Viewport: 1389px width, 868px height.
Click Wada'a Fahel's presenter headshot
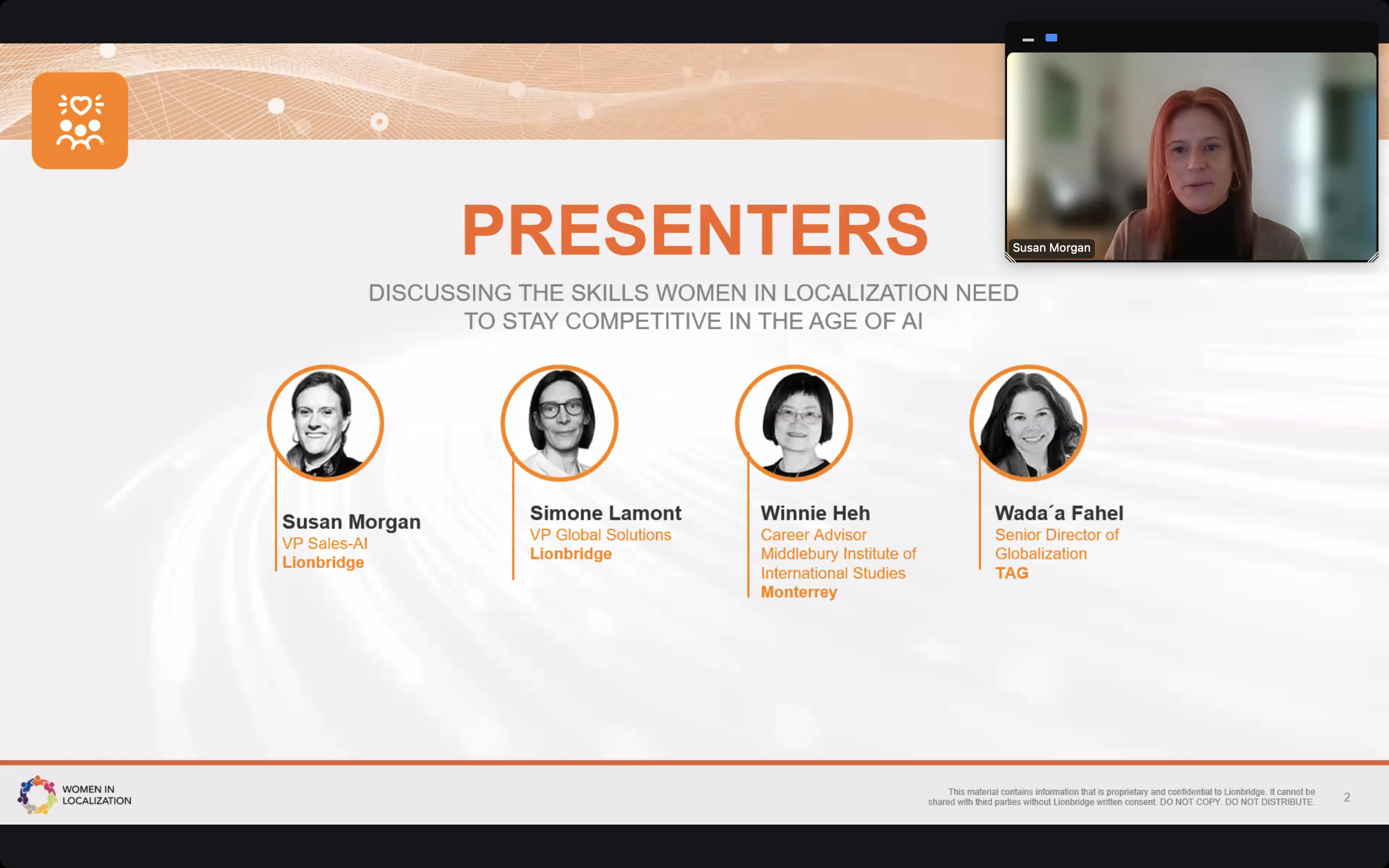point(1028,423)
